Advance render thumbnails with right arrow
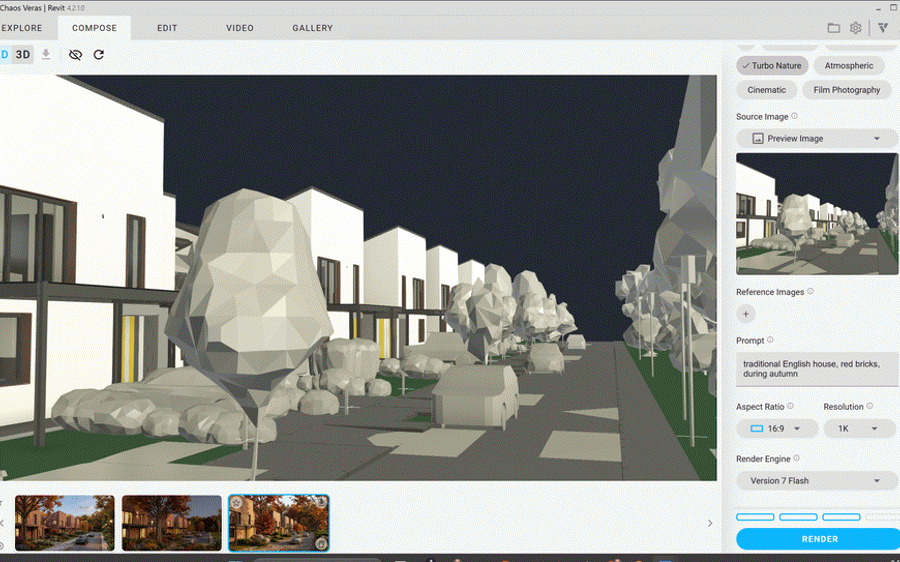The width and height of the screenshot is (900, 562). coord(710,523)
